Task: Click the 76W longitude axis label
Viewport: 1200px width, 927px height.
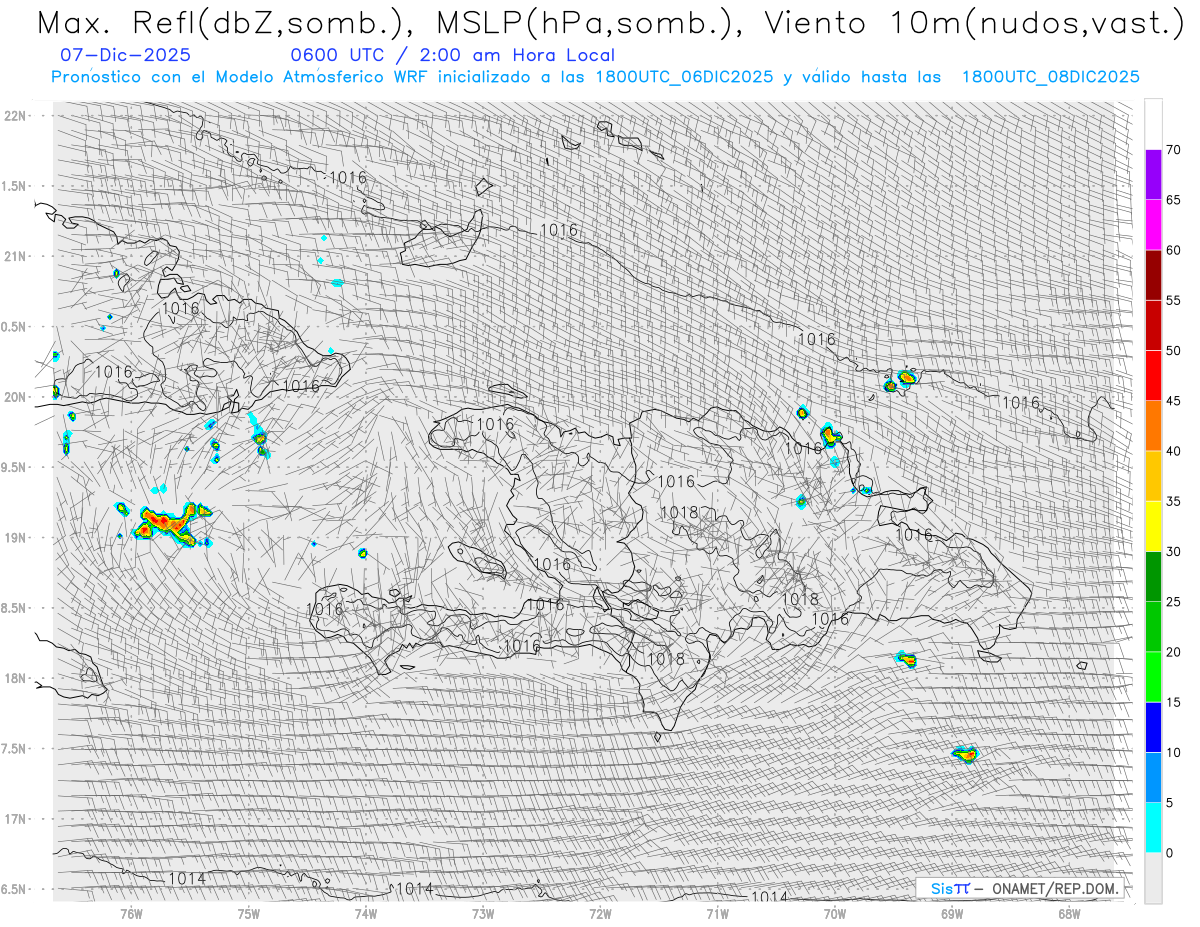Action: (131, 912)
